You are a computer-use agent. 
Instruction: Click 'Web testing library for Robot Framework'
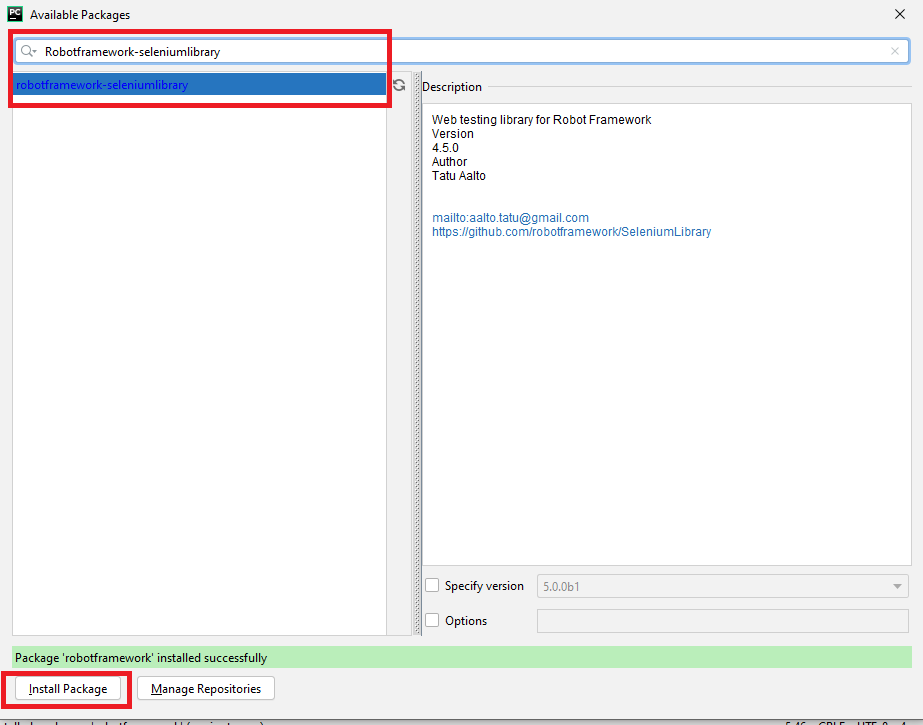point(542,119)
